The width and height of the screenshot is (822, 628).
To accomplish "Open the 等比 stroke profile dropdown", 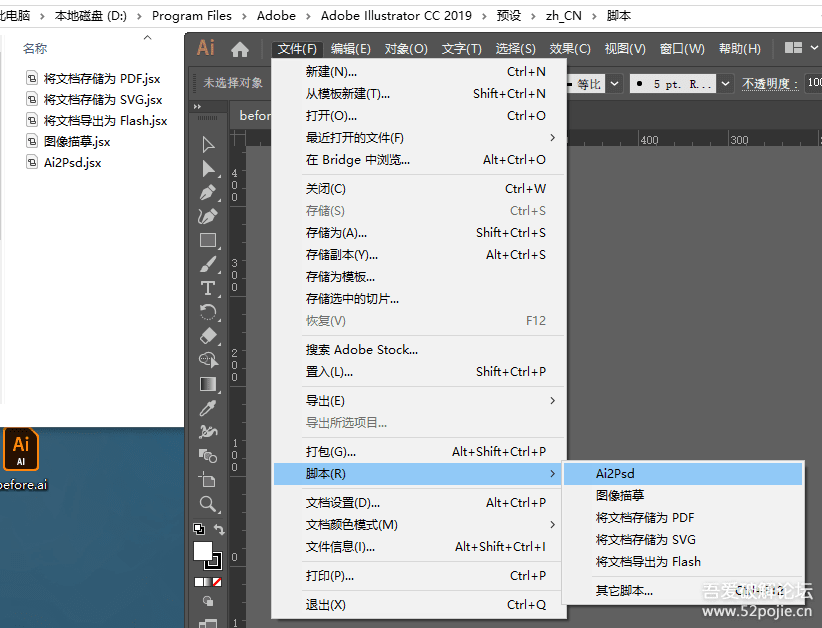I will 614,83.
